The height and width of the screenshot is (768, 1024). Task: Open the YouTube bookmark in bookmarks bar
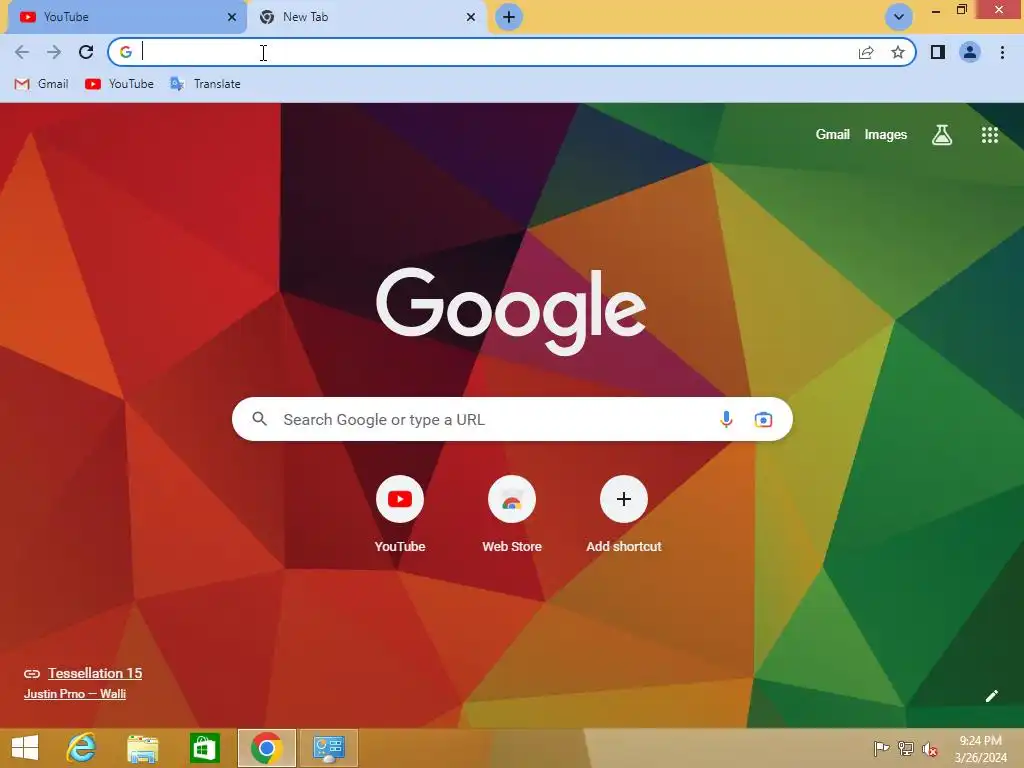tap(120, 84)
